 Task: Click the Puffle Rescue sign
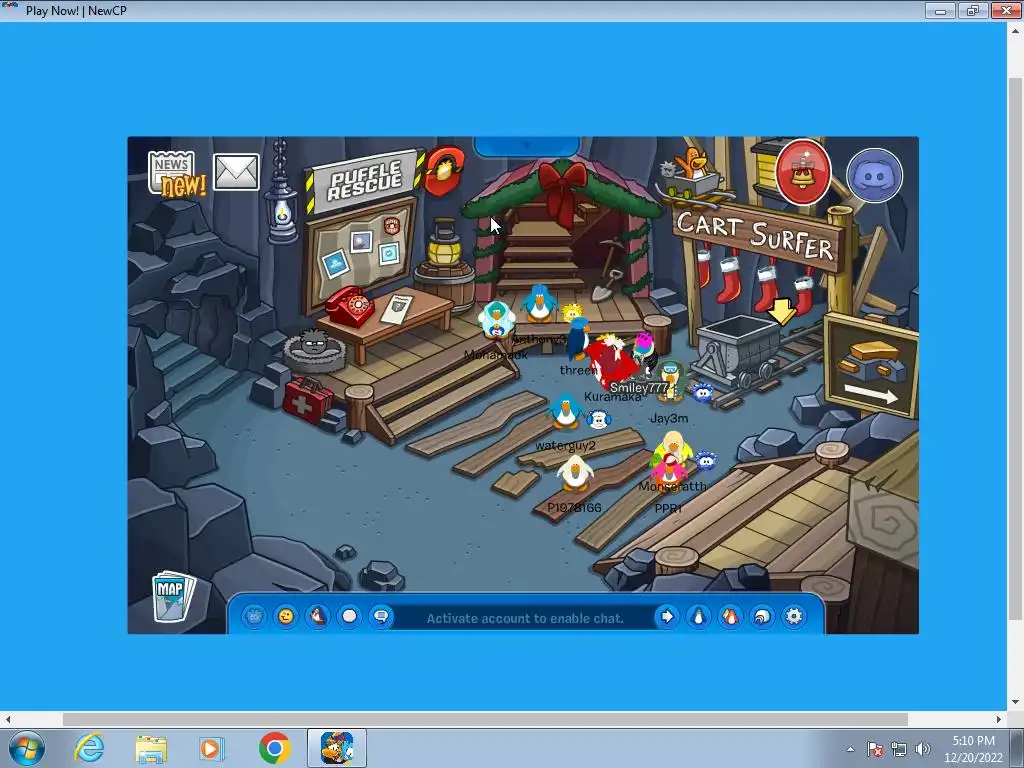[364, 180]
